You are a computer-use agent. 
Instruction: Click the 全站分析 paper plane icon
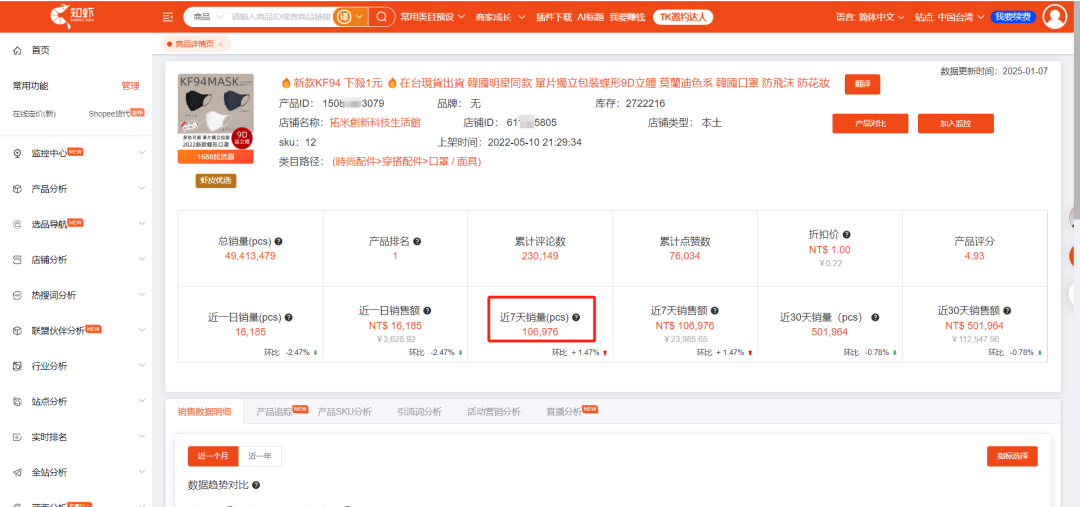[17, 473]
